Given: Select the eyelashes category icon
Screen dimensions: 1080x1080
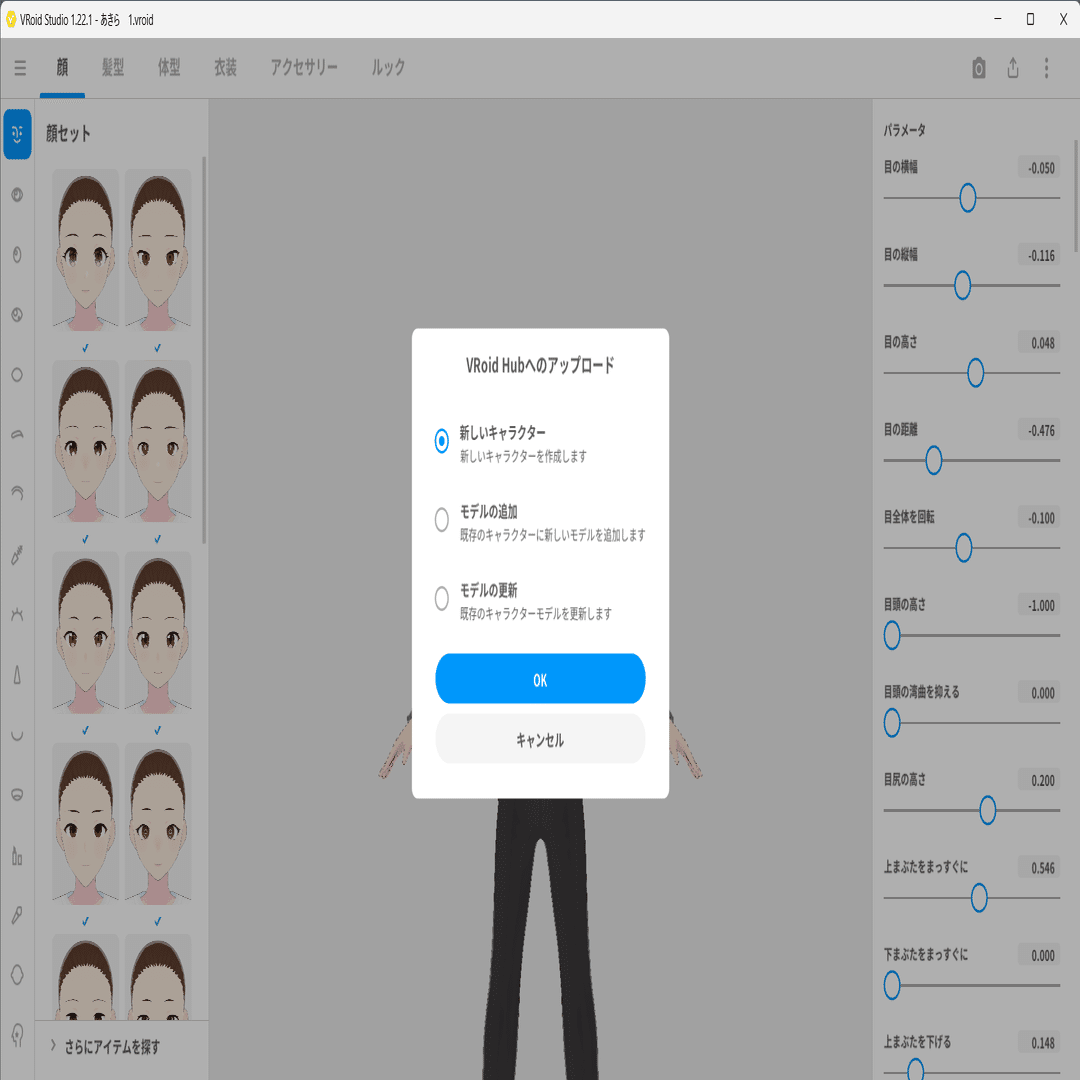Looking at the screenshot, I should click(17, 614).
